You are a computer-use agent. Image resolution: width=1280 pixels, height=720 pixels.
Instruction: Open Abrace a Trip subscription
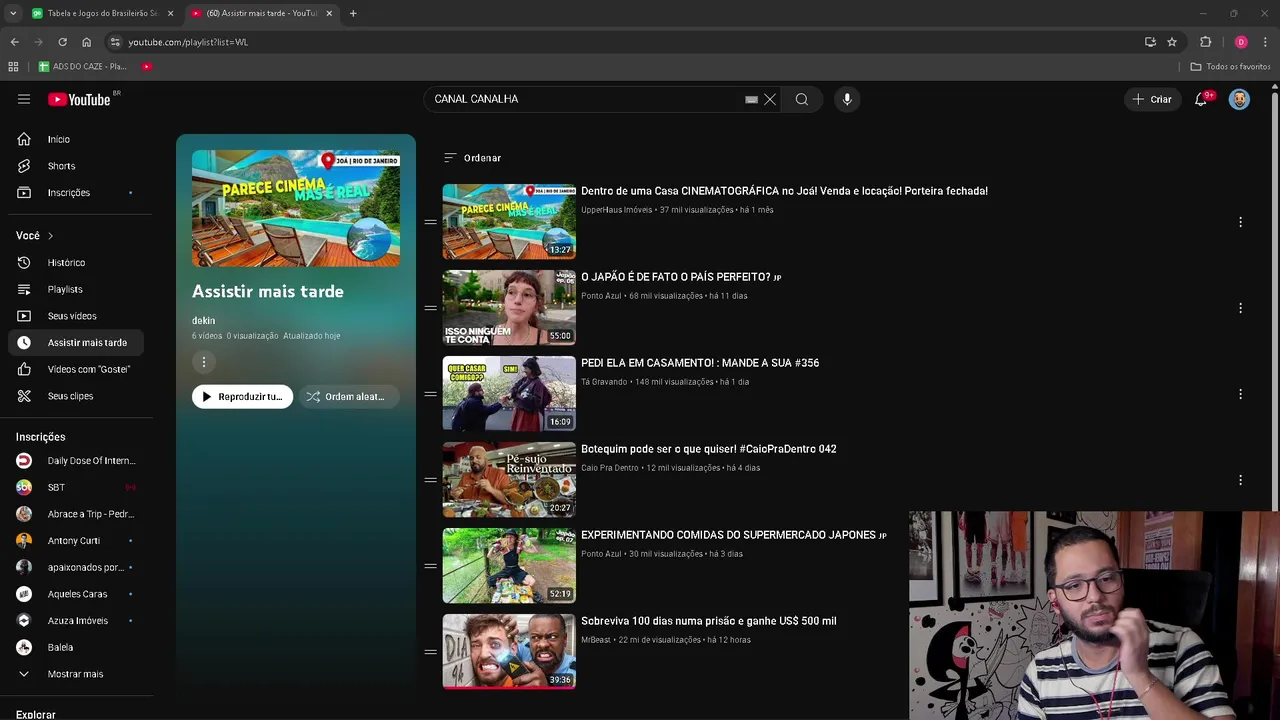click(76, 514)
